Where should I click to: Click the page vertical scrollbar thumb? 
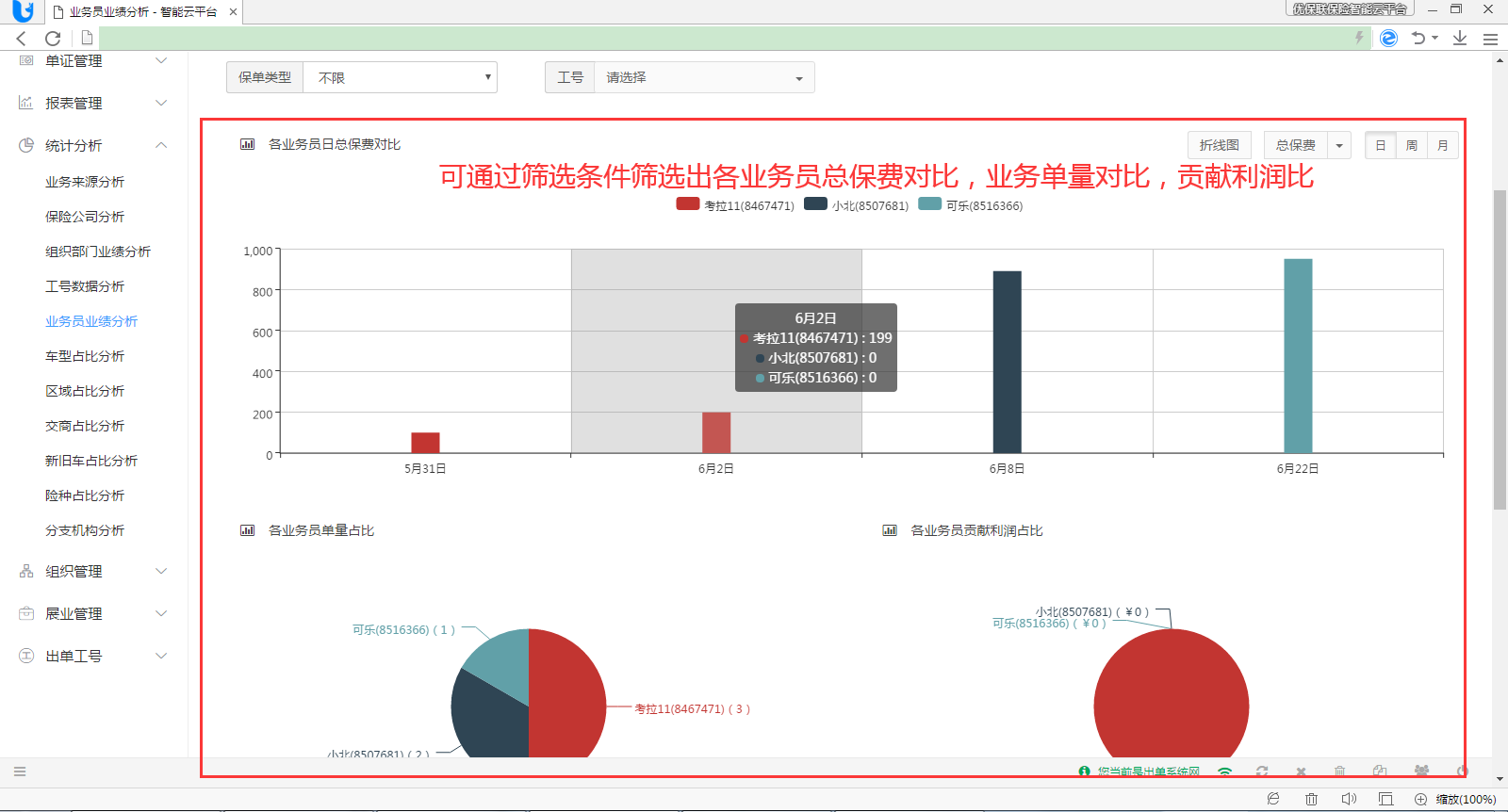point(1500,349)
